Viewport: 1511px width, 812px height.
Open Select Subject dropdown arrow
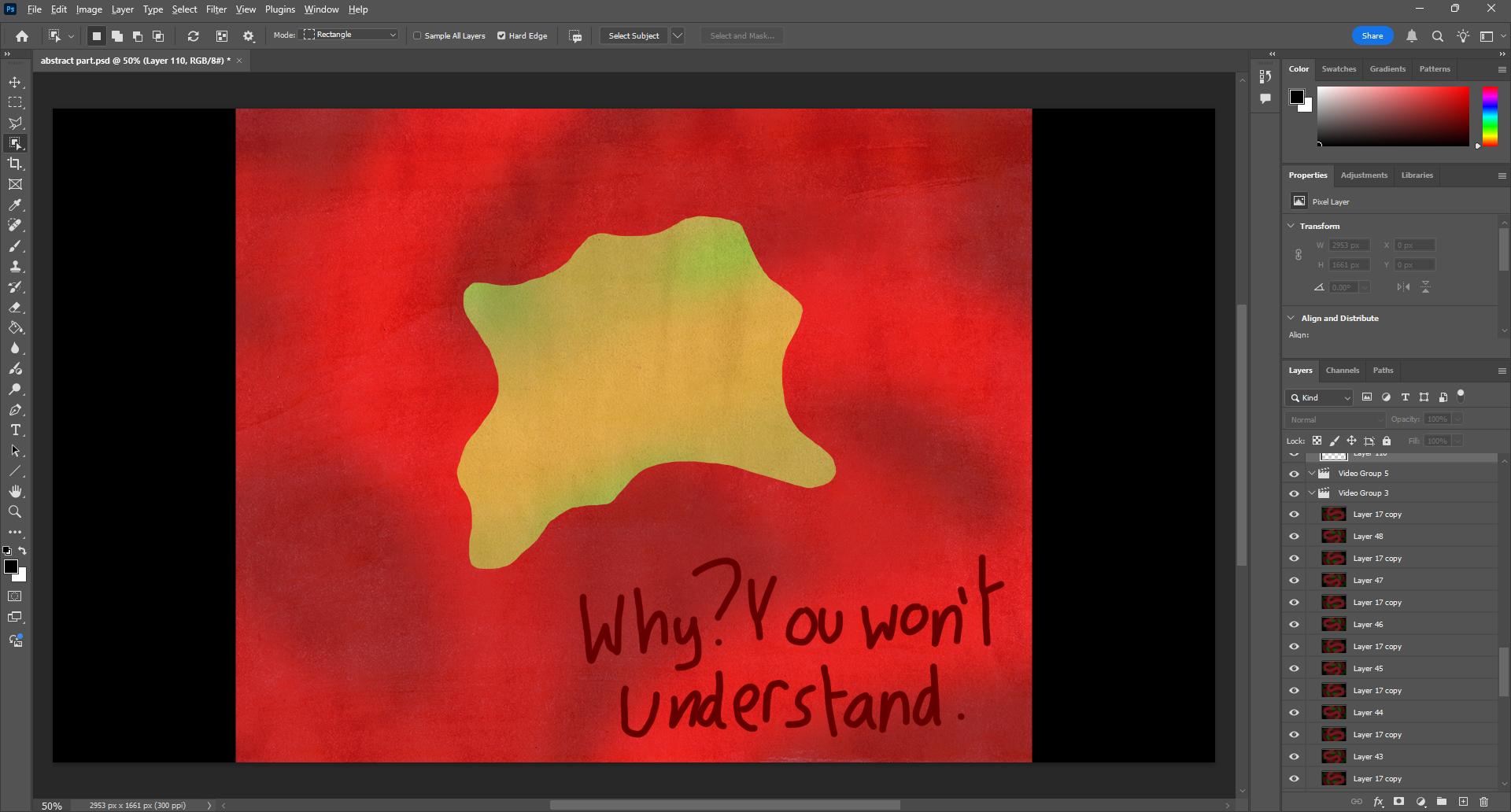coord(678,36)
